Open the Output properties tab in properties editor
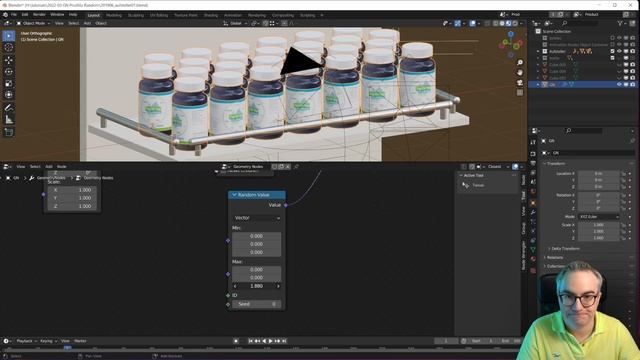The height and width of the screenshot is (360, 640). tap(533, 163)
